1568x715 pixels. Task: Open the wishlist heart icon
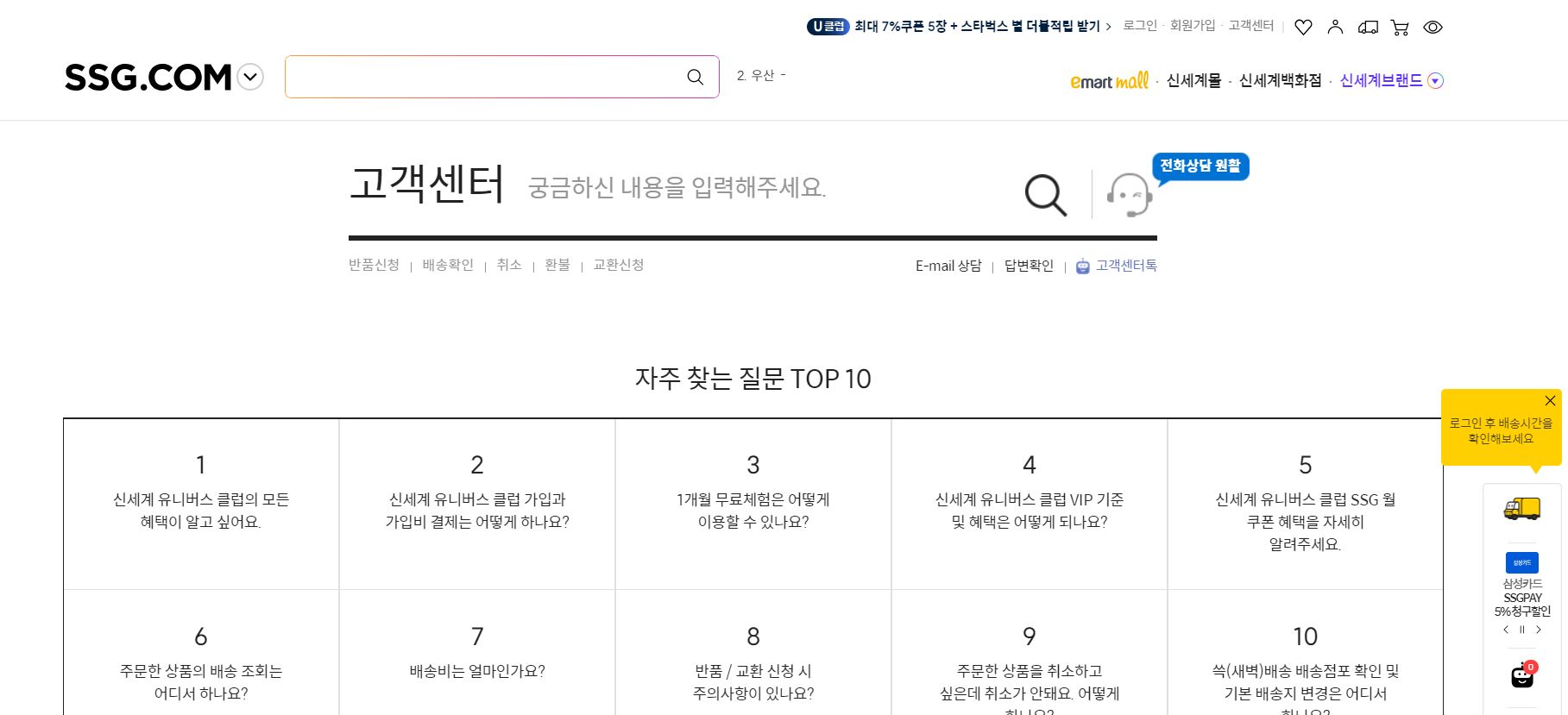tap(1303, 27)
